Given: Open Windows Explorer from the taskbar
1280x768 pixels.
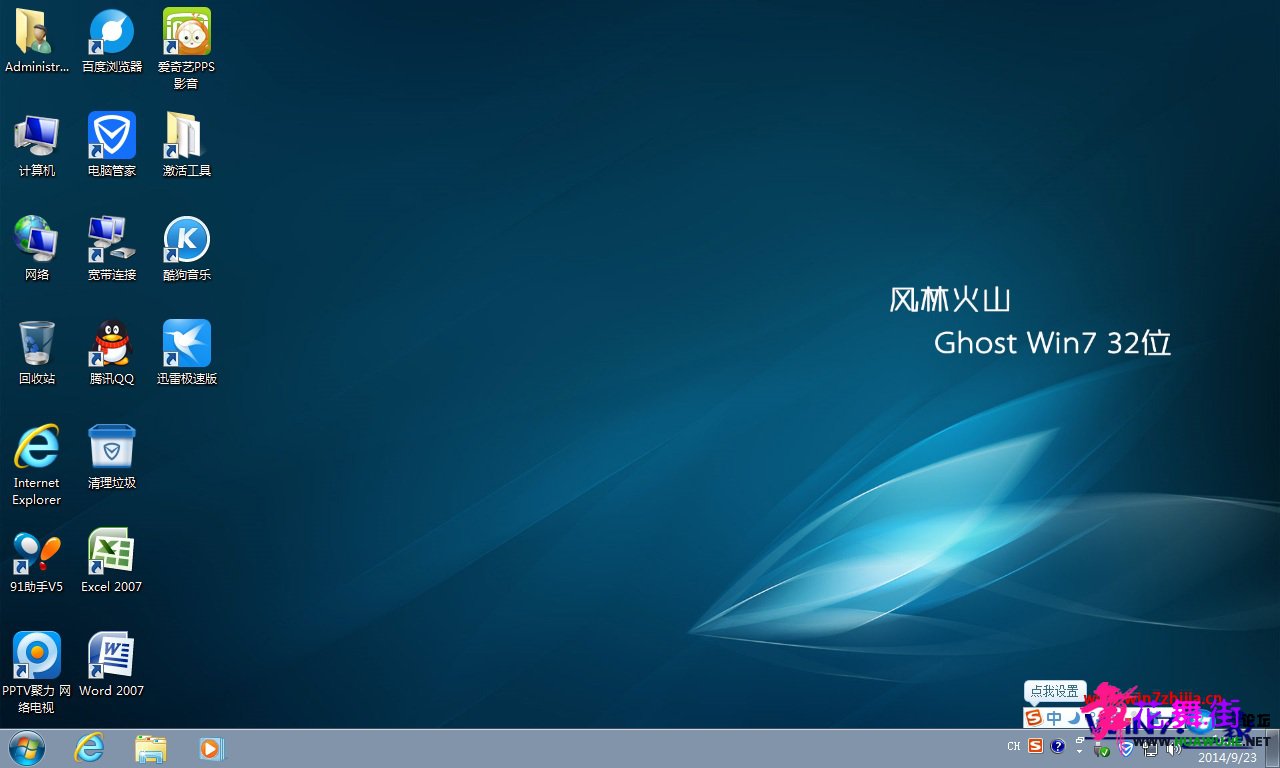Looking at the screenshot, I should point(151,748).
